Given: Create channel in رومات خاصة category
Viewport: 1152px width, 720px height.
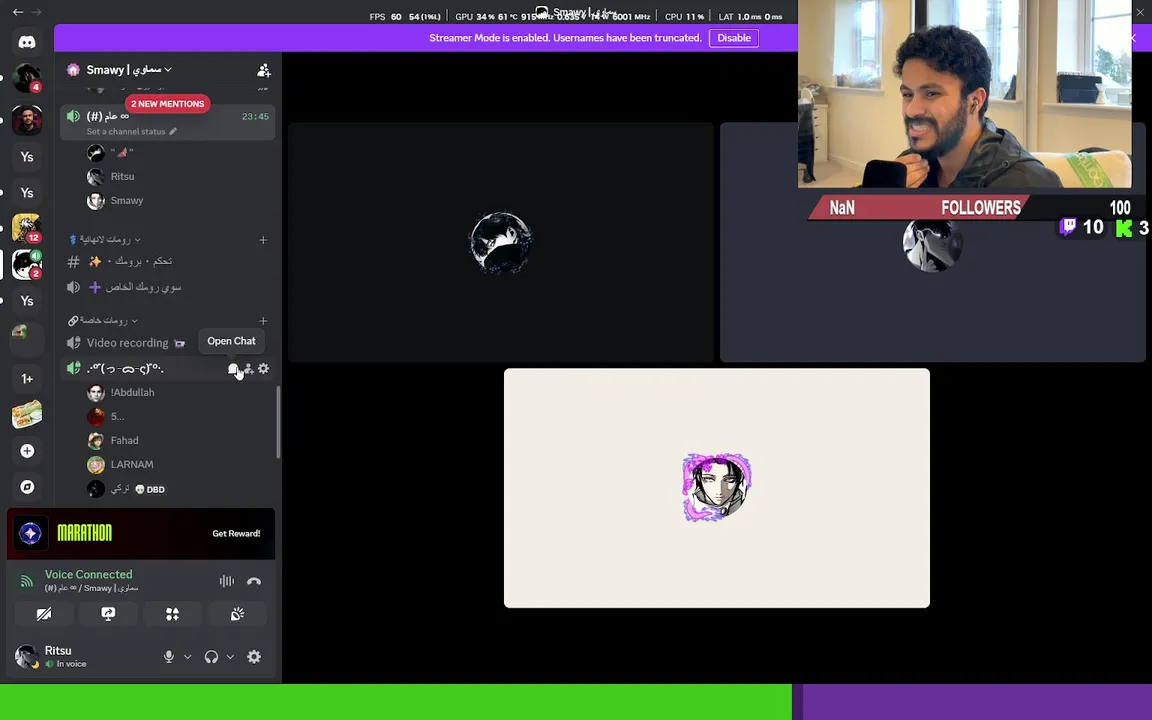Looking at the screenshot, I should (263, 320).
